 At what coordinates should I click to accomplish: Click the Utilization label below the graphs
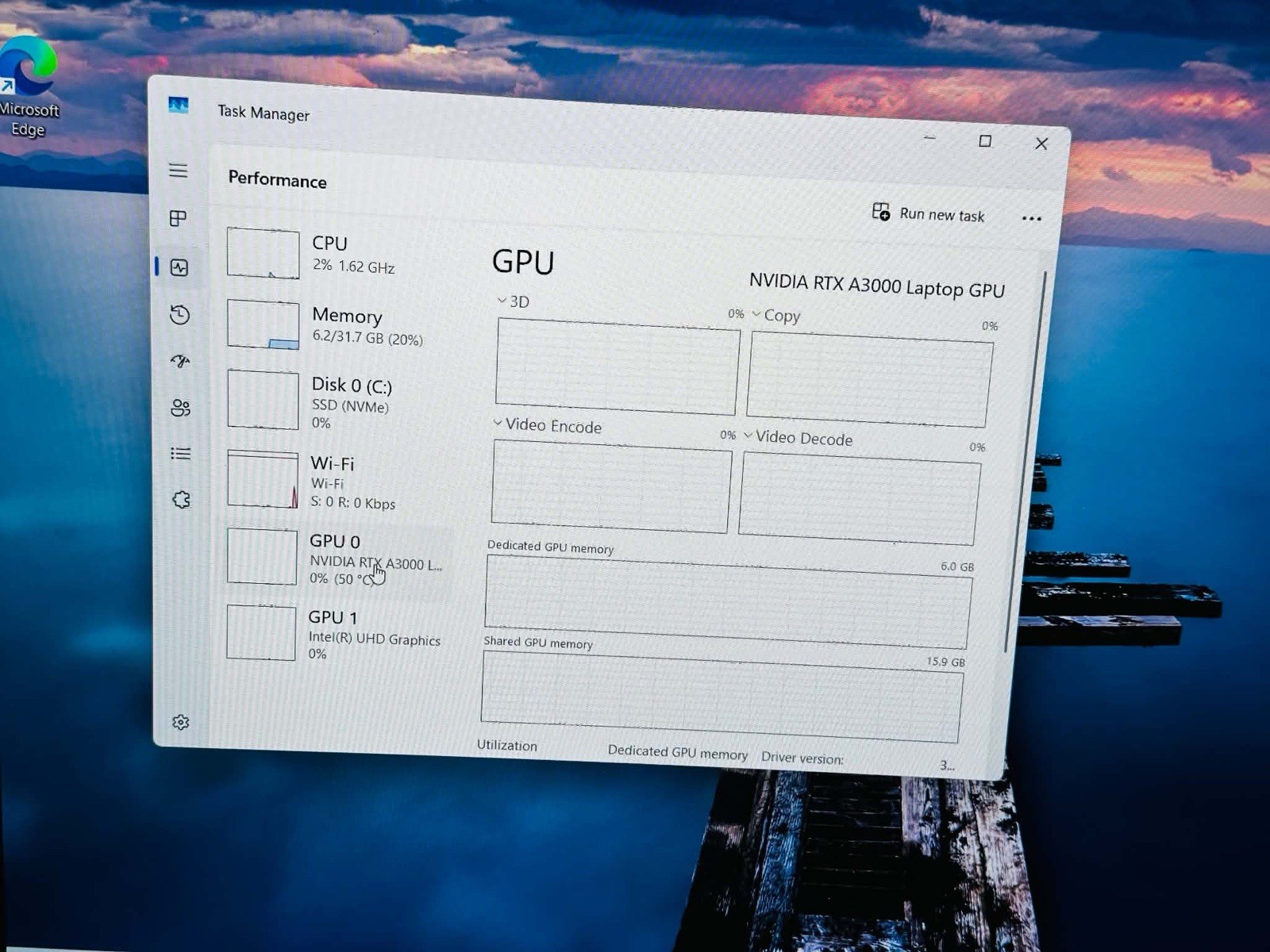[x=507, y=745]
